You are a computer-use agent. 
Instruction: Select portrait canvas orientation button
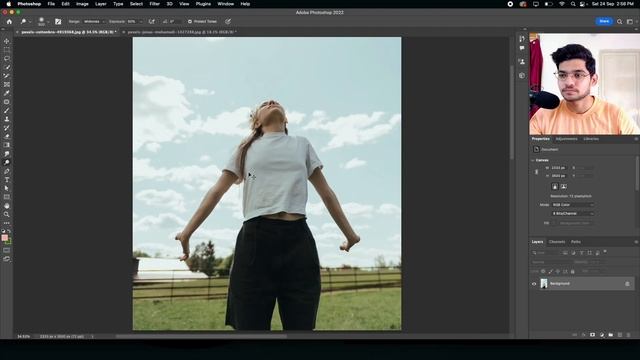(x=555, y=187)
